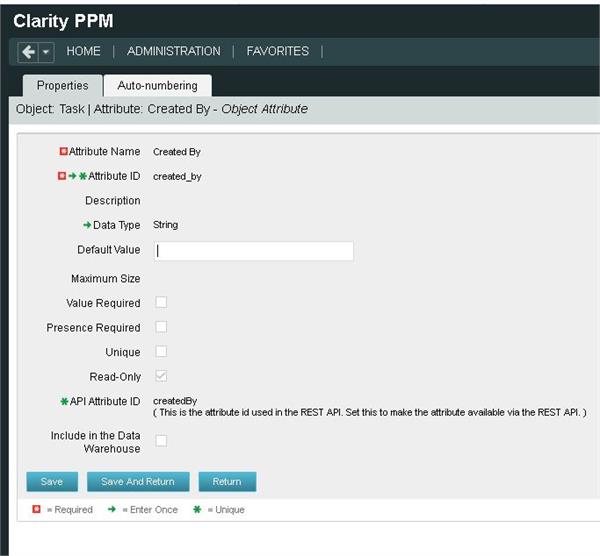Click the Clarity PPM logo title
Image resolution: width=600 pixels, height=556 pixels.
[63, 21]
